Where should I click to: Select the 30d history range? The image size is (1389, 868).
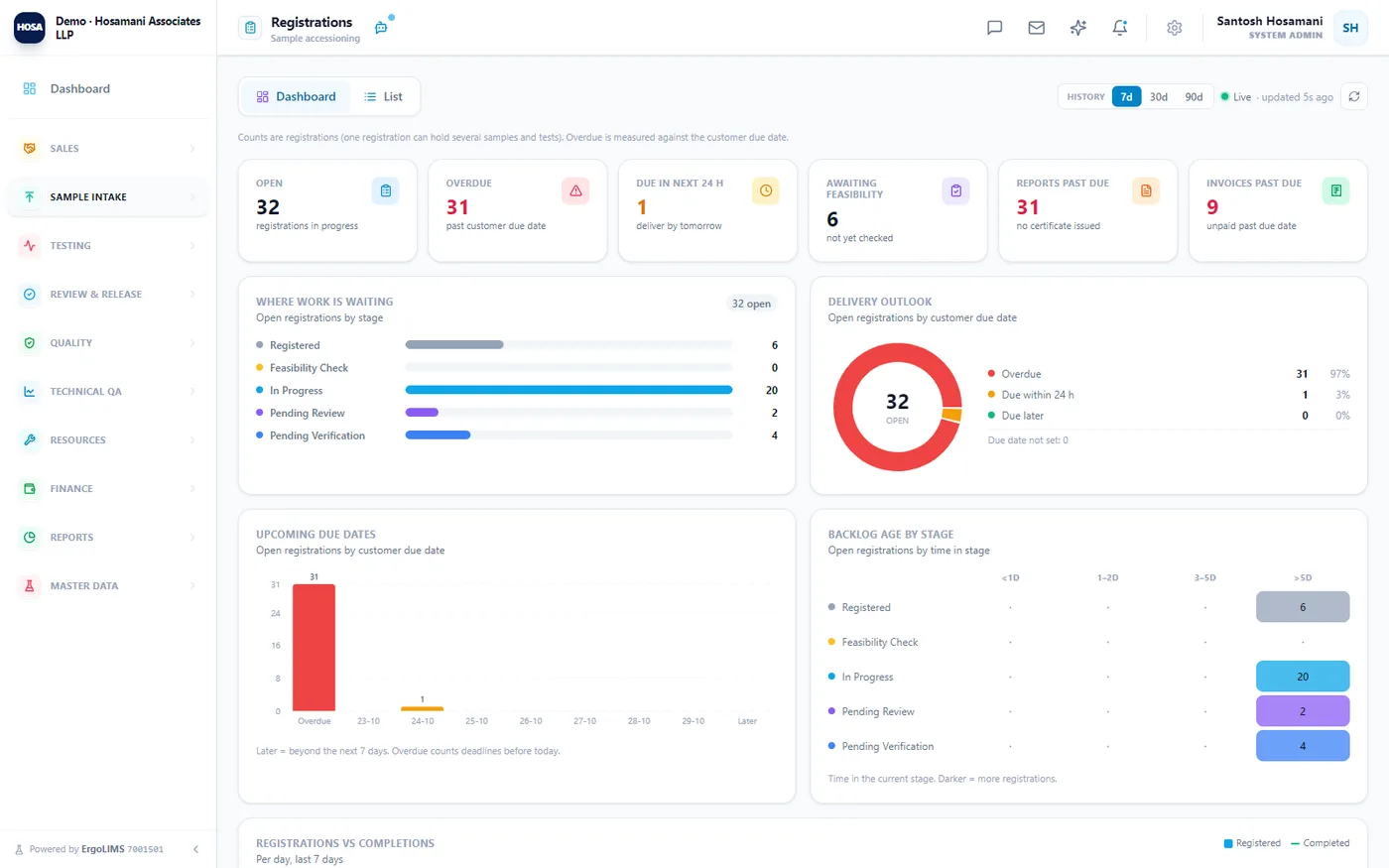pyautogui.click(x=1159, y=96)
